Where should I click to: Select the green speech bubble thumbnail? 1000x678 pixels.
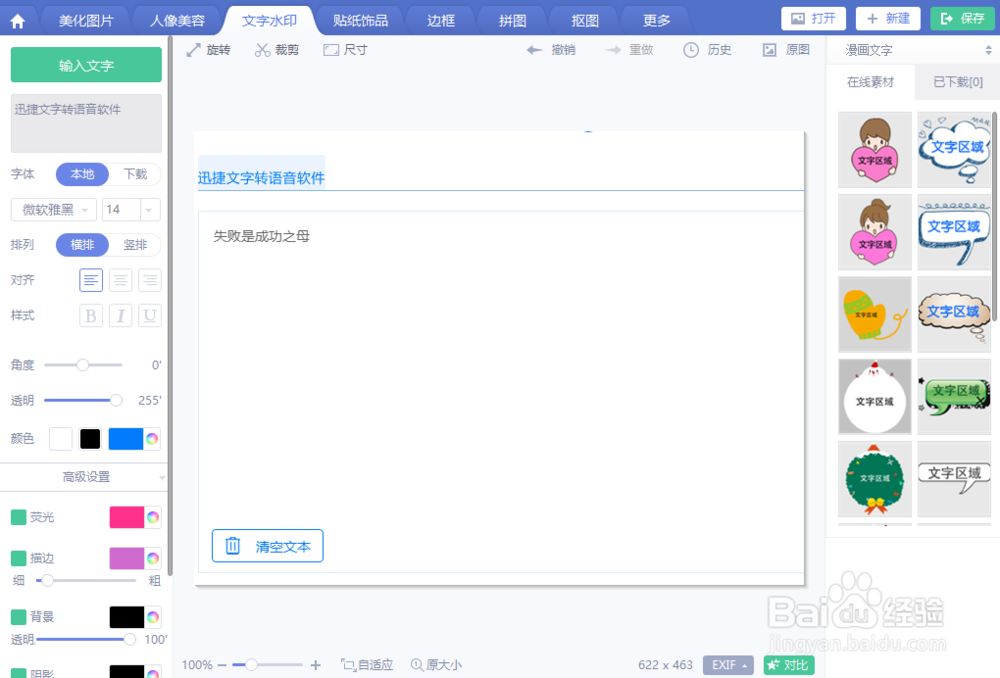coord(954,396)
